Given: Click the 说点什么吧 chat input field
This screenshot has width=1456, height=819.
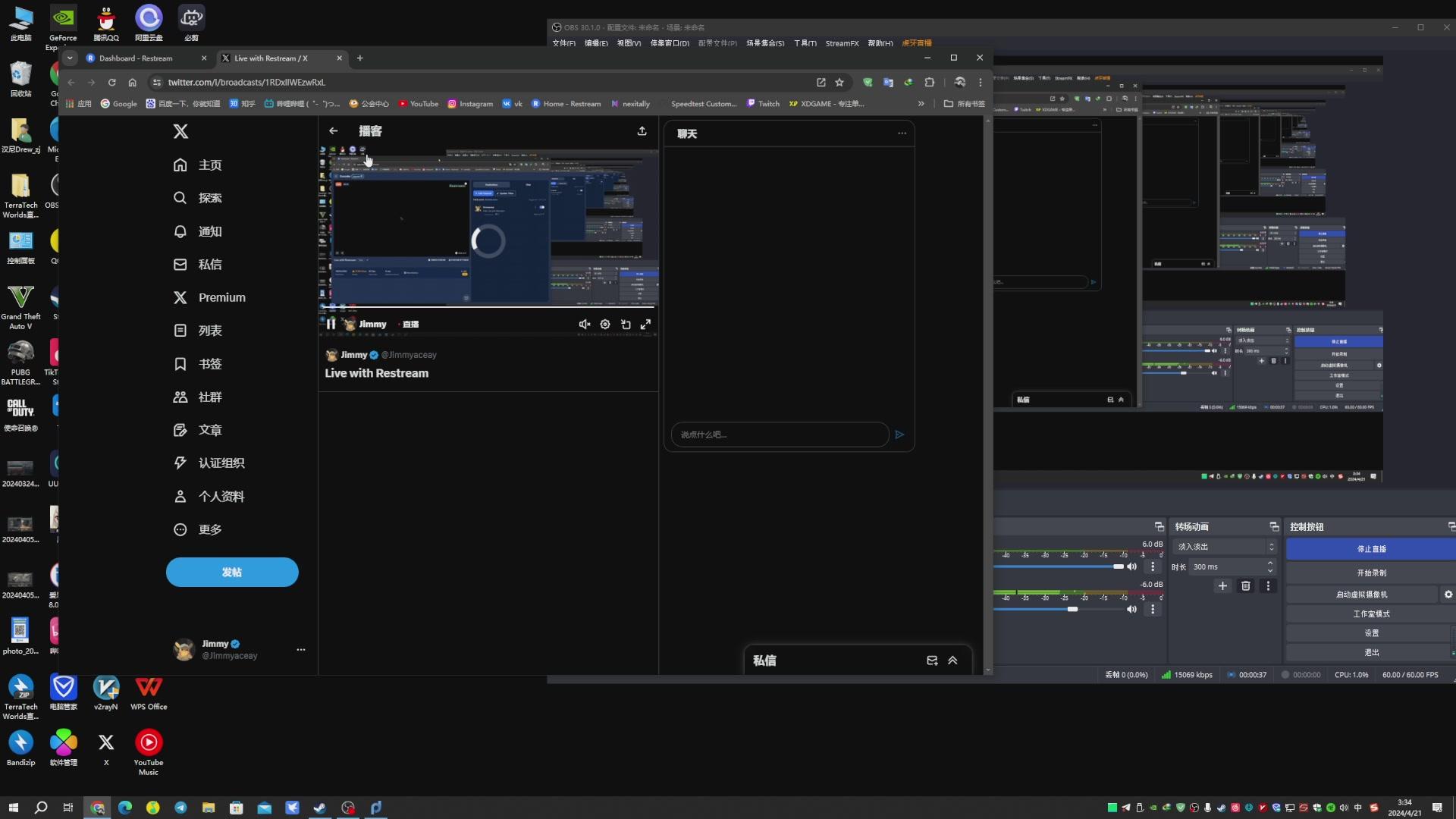Looking at the screenshot, I should pyautogui.click(x=779, y=435).
